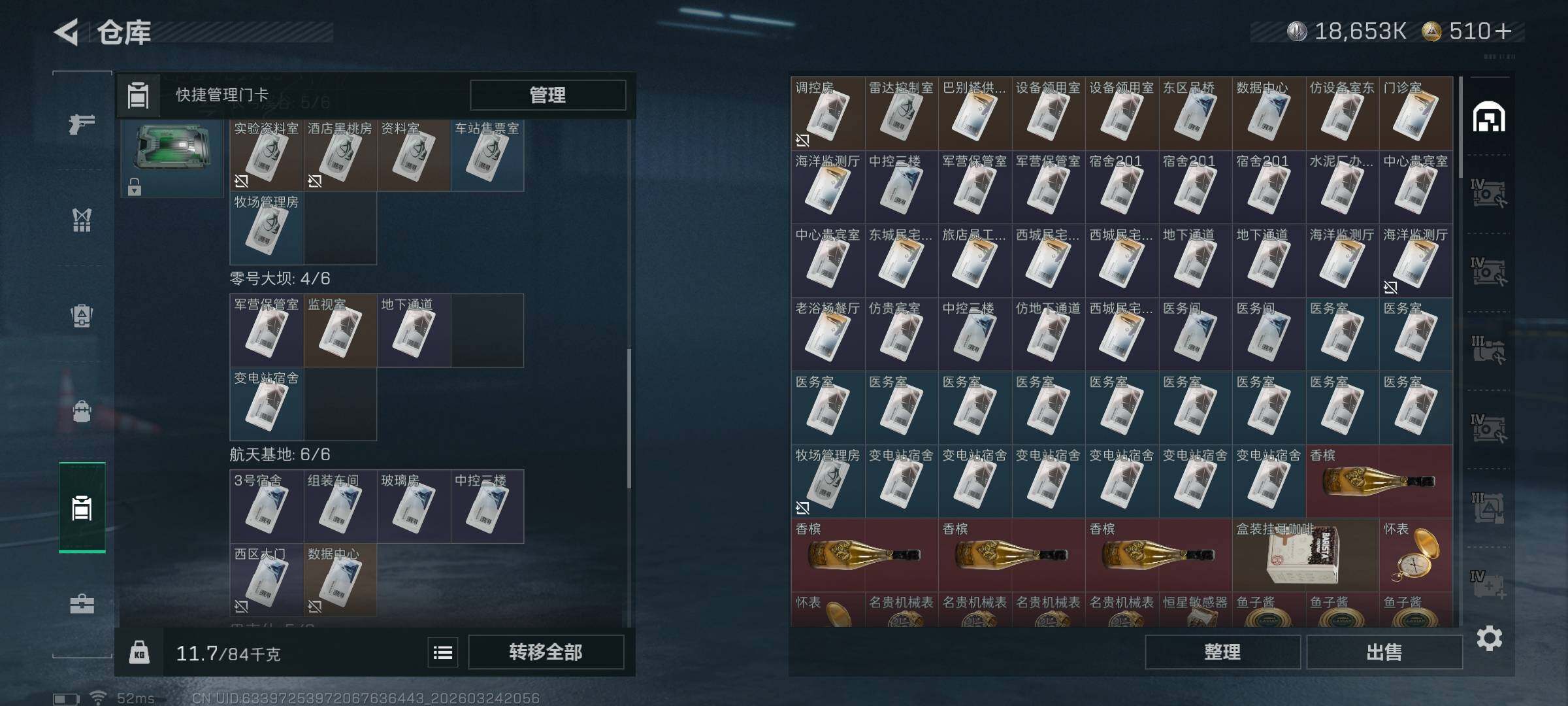Select the chest rig tab in sidebar

pyautogui.click(x=82, y=220)
